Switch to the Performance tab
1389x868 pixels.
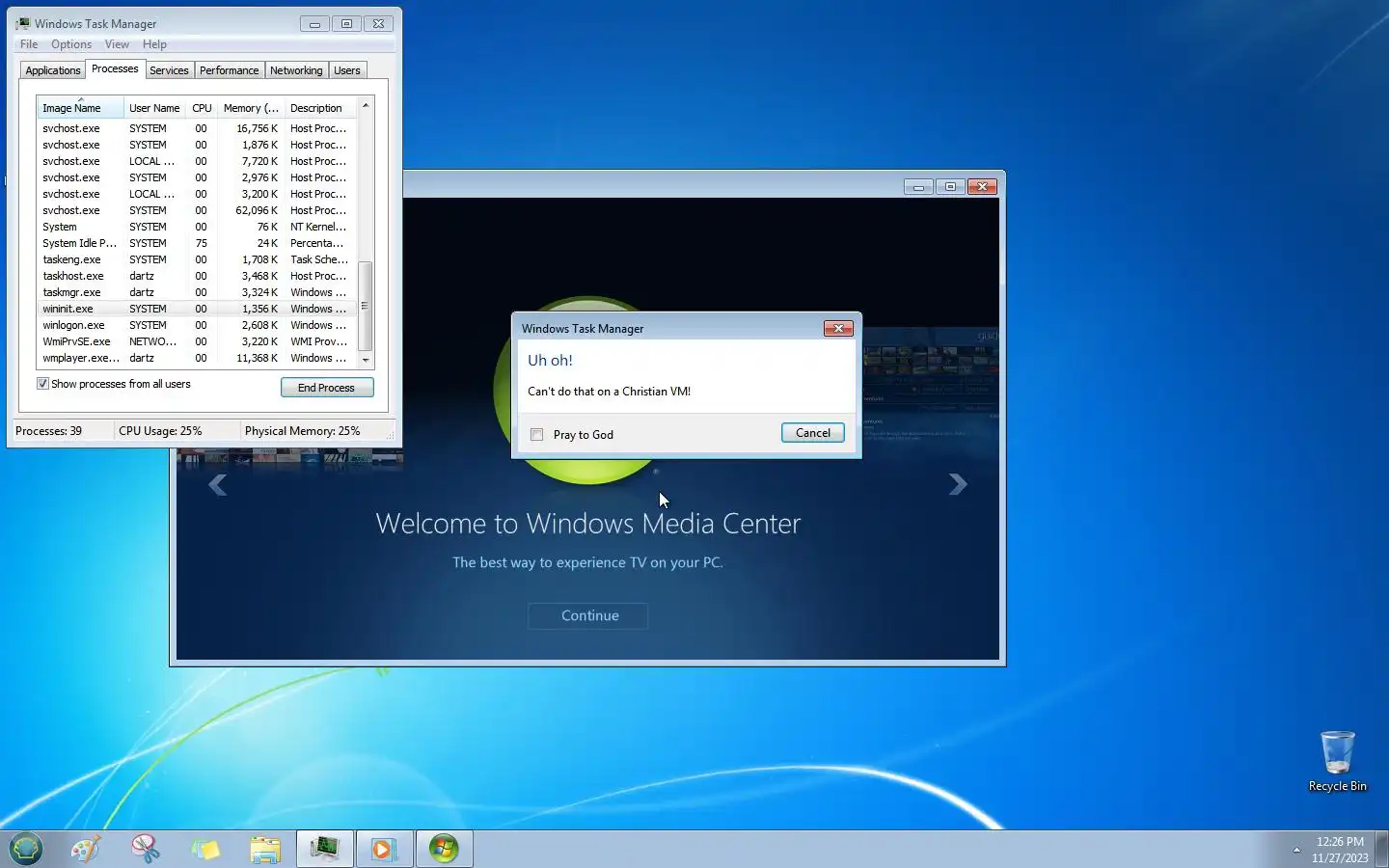[229, 70]
